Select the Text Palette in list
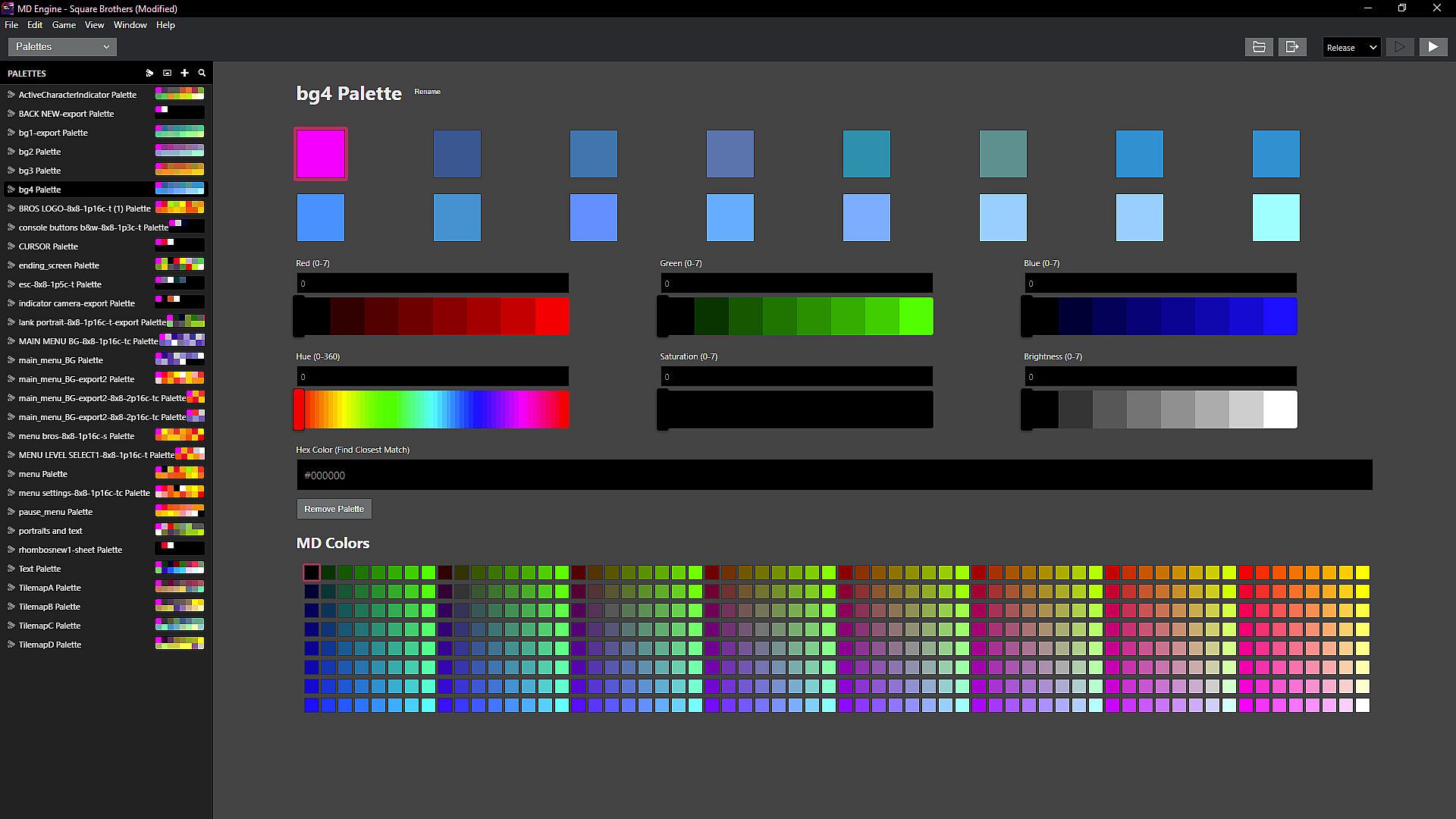 point(39,569)
